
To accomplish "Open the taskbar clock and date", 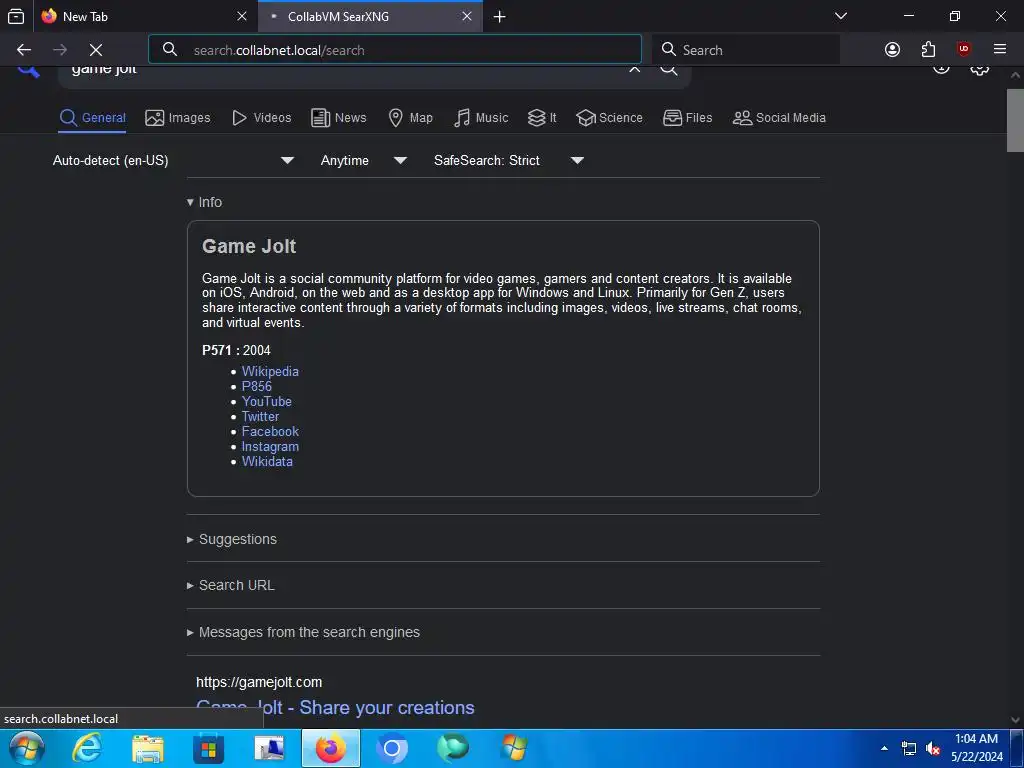I will 976,748.
